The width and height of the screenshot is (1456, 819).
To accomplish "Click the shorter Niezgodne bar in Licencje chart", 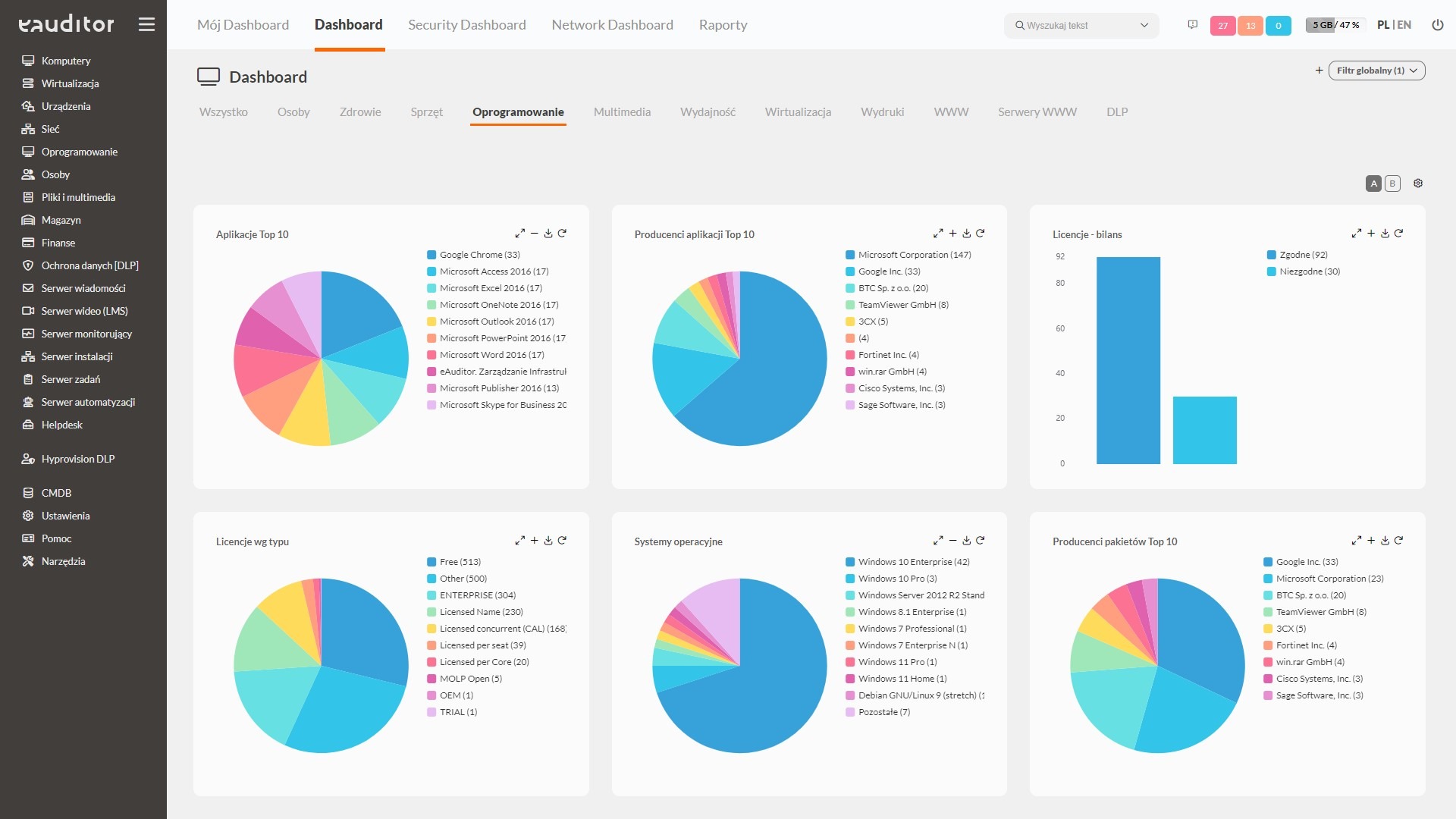I will pos(1204,430).
